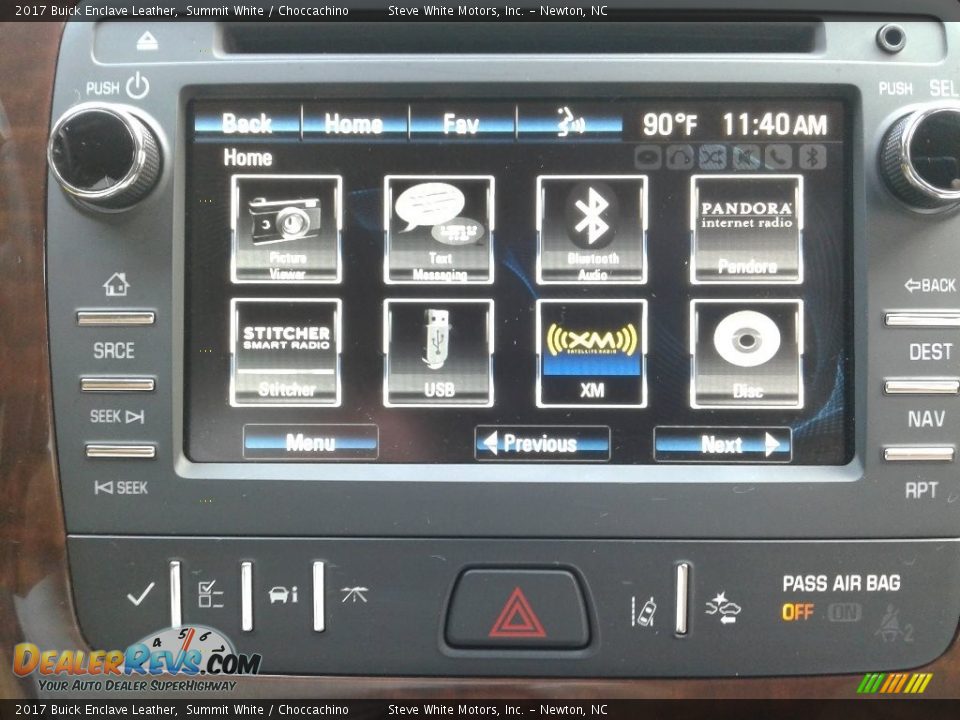
Task: Play the Disc source
Action: pos(746,353)
